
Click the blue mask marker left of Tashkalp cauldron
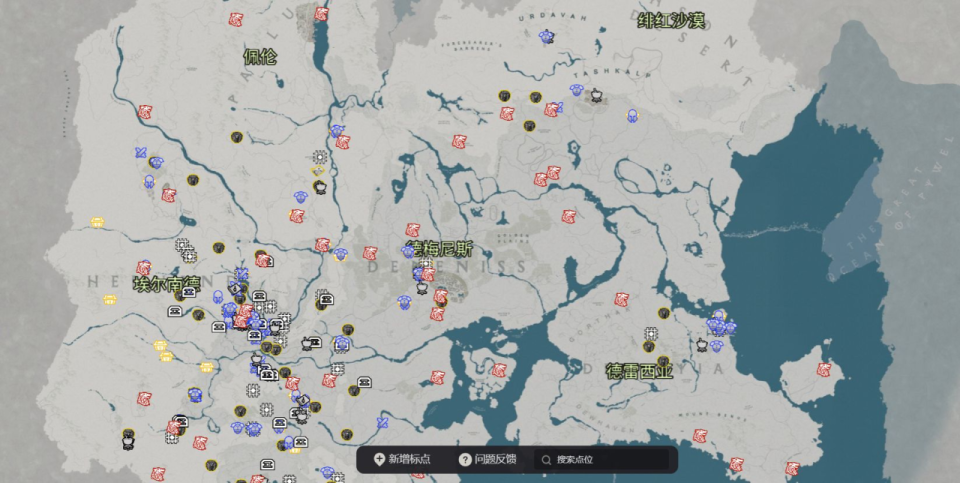coord(576,91)
